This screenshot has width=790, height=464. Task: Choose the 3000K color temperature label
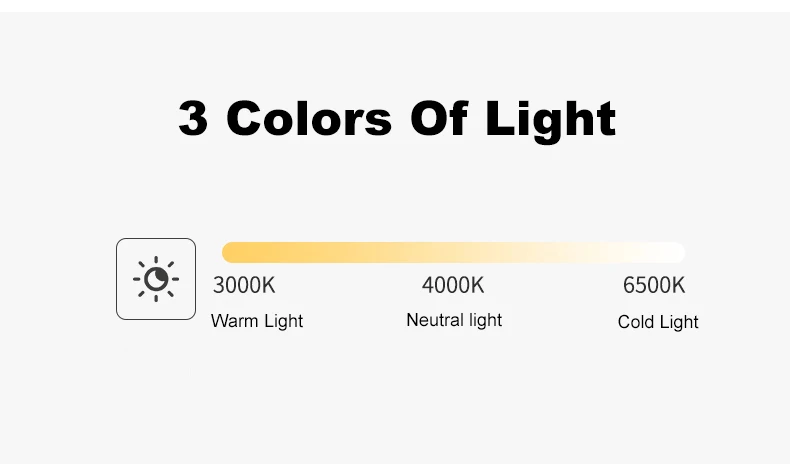pyautogui.click(x=244, y=285)
